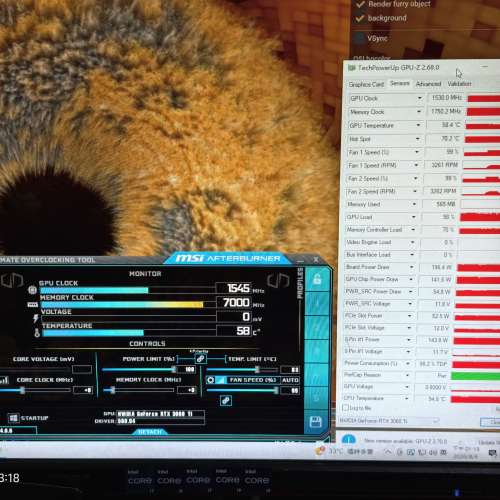Click the Fan Speed slider handle
This screenshot has width=500, height=500.
[x=276, y=390]
